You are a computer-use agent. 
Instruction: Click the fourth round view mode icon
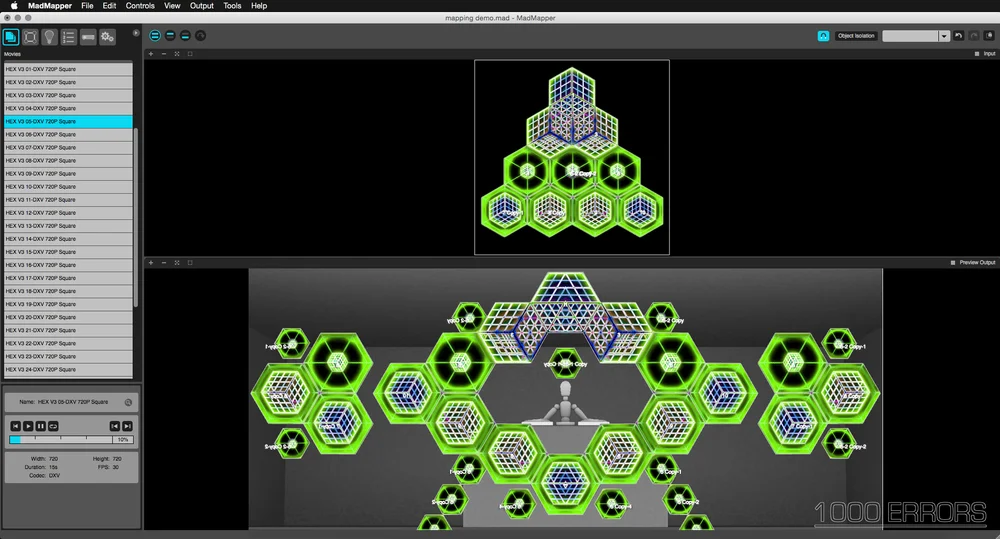(x=201, y=36)
